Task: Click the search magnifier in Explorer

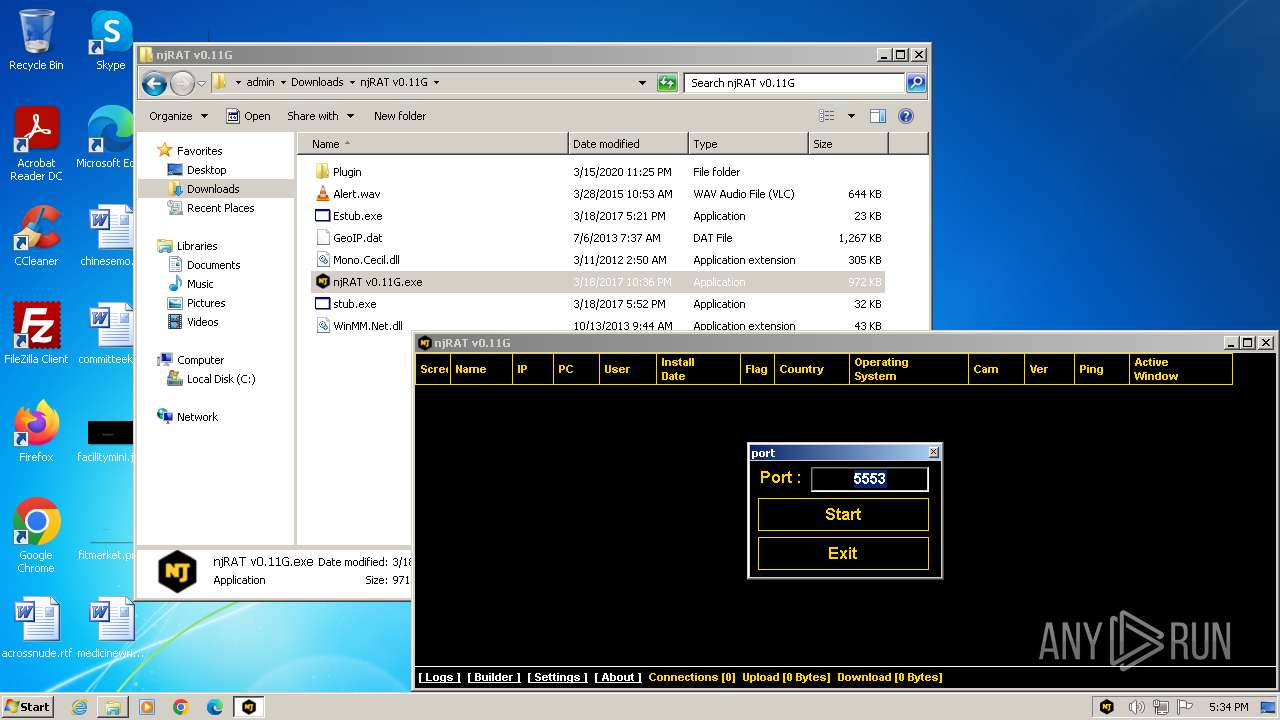Action: pyautogui.click(x=915, y=83)
